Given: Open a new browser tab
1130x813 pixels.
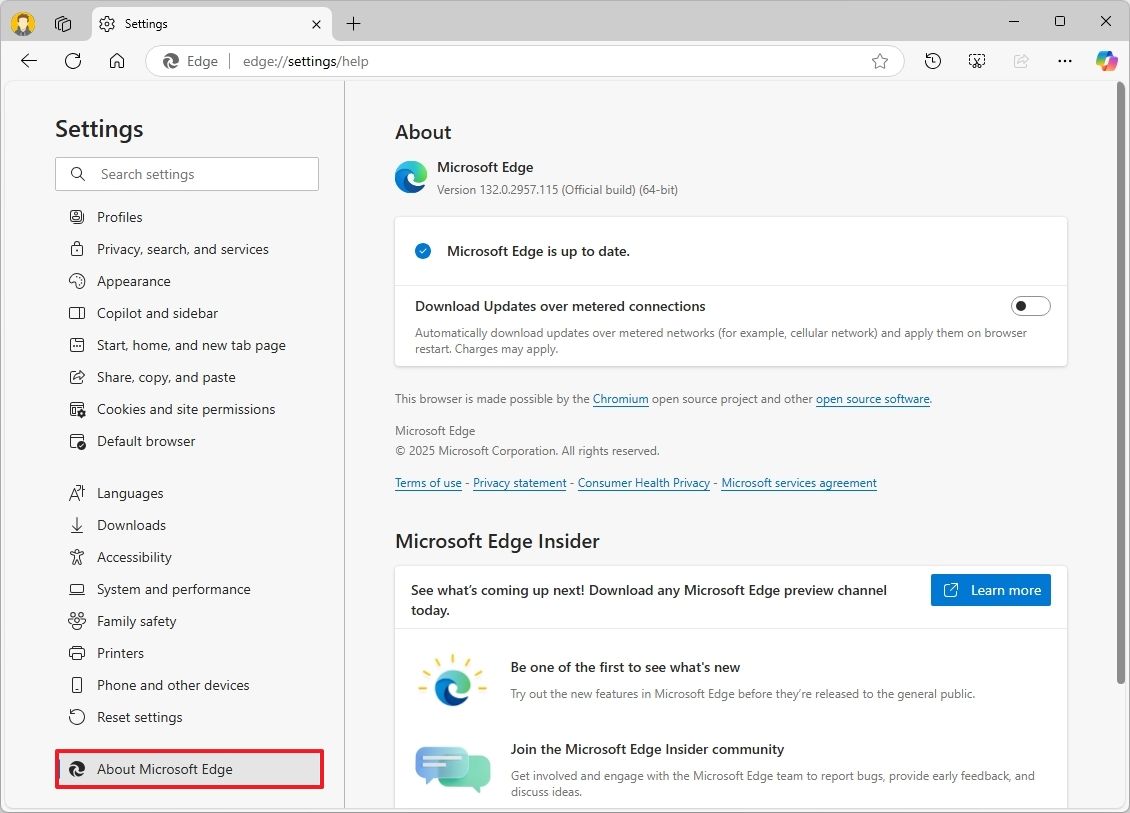Looking at the screenshot, I should point(354,23).
